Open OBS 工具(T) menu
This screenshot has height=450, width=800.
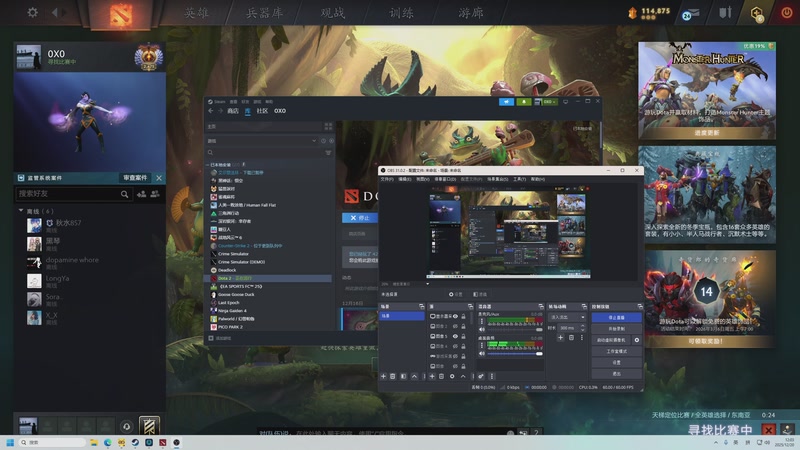coord(519,179)
